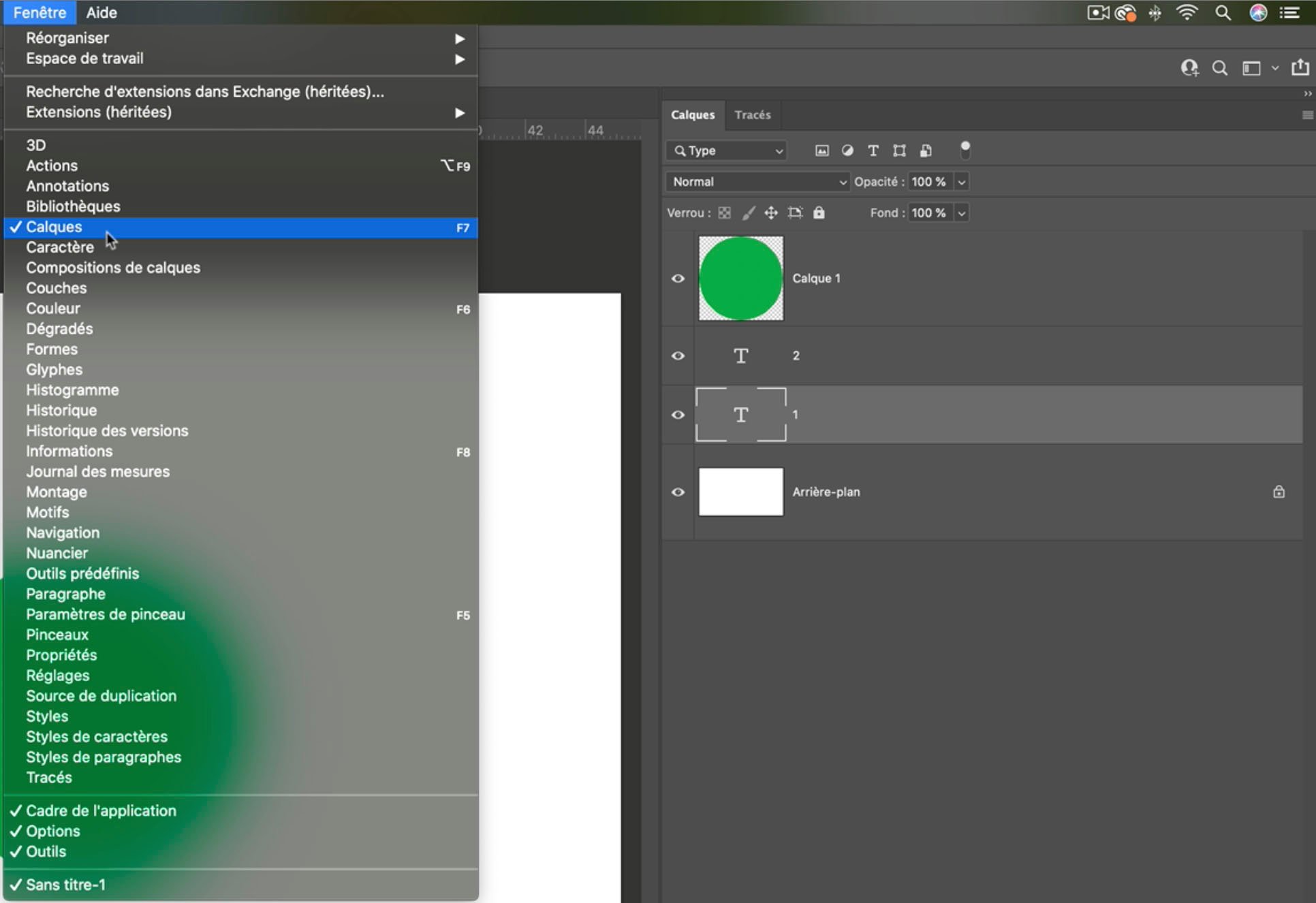Image resolution: width=1316 pixels, height=903 pixels.
Task: Click Arrière-plan layer lock icon
Action: coord(1279,492)
